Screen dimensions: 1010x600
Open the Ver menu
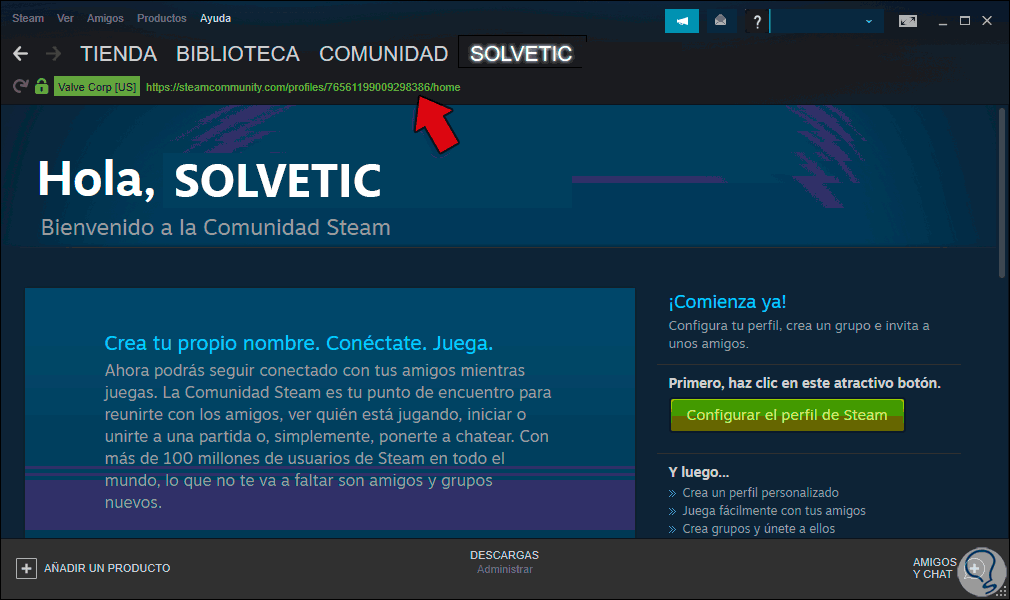[65, 18]
